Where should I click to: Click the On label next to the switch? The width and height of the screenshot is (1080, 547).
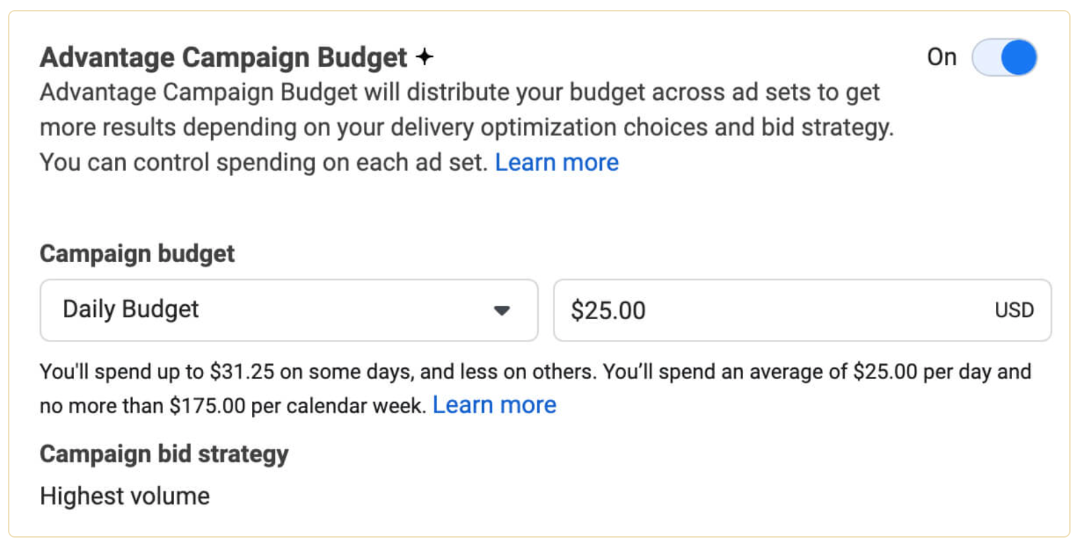click(941, 58)
